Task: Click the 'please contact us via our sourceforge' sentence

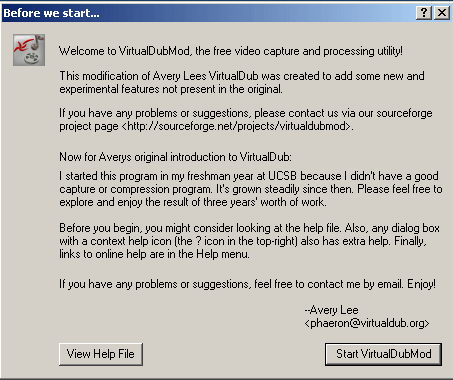Action: 246,120
